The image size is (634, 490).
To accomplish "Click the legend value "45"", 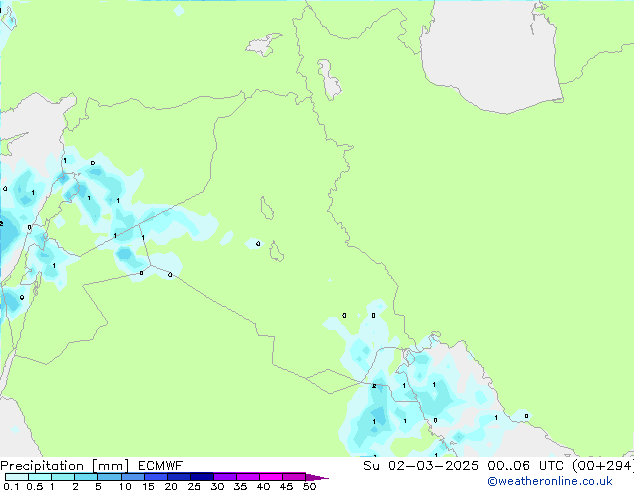I will 286,486.
